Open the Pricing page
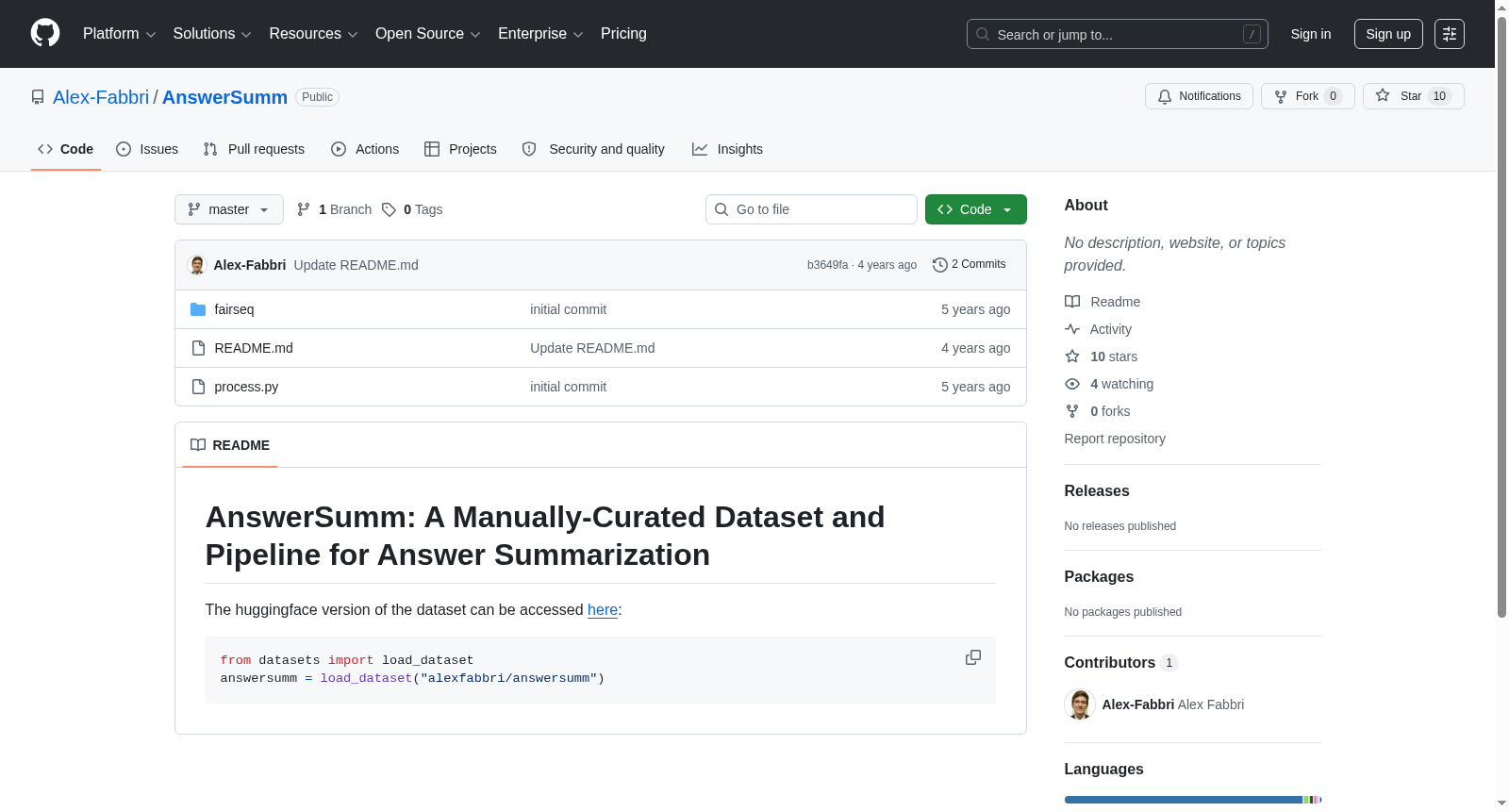This screenshot has width=1509, height=812. click(x=623, y=34)
